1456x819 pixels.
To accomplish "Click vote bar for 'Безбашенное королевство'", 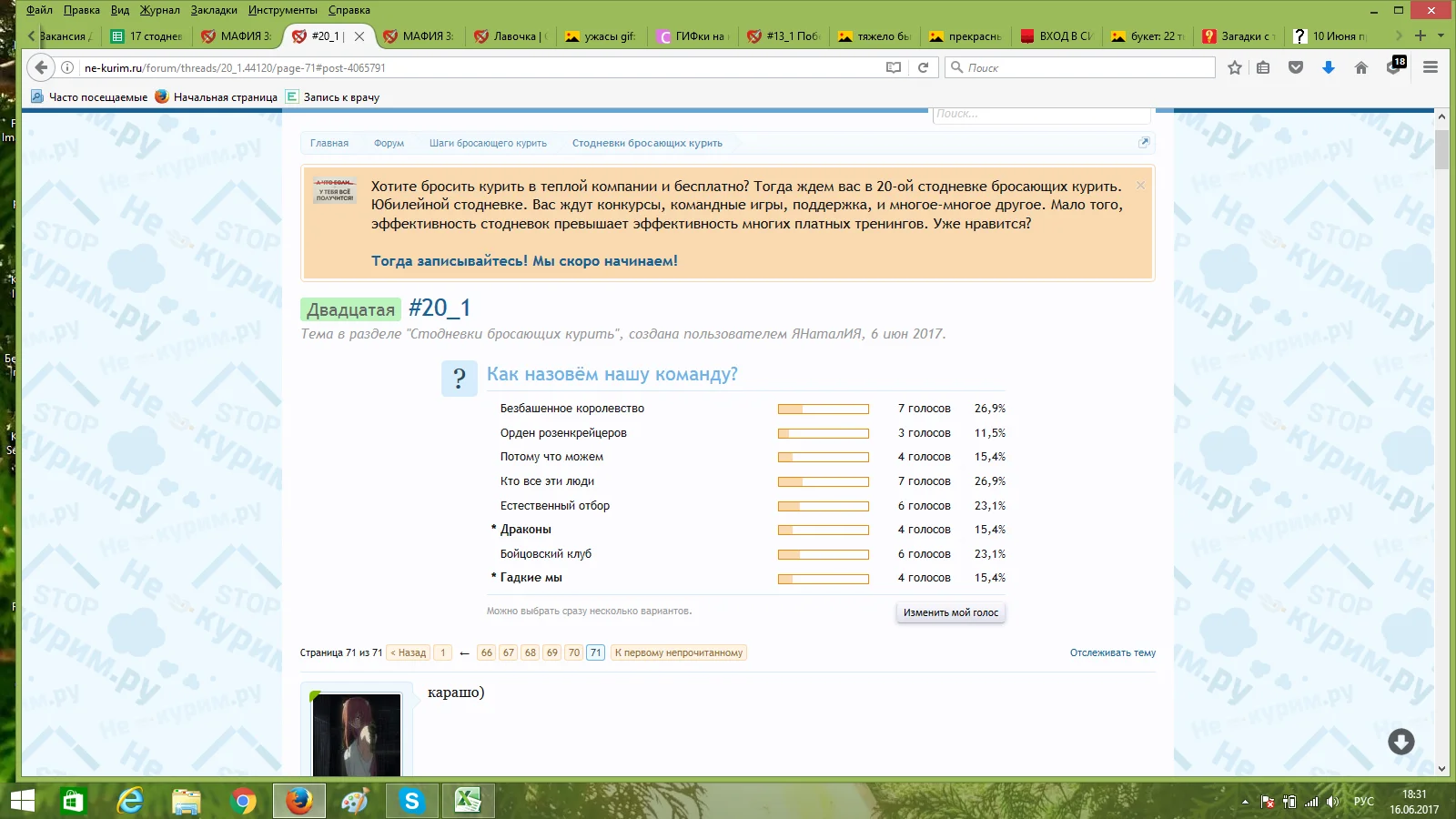I will tap(824, 409).
